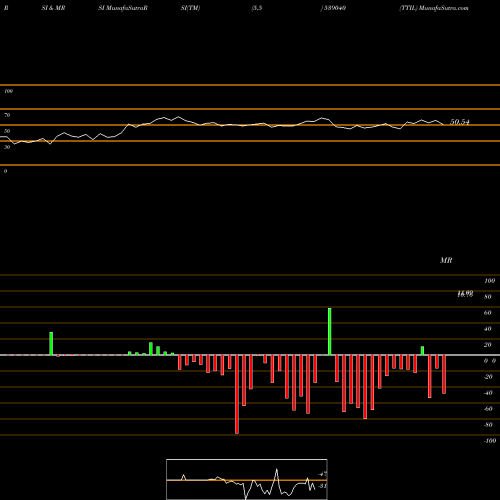Click the MR axis label -60
The width and height of the screenshot is (500, 500).
488,409
